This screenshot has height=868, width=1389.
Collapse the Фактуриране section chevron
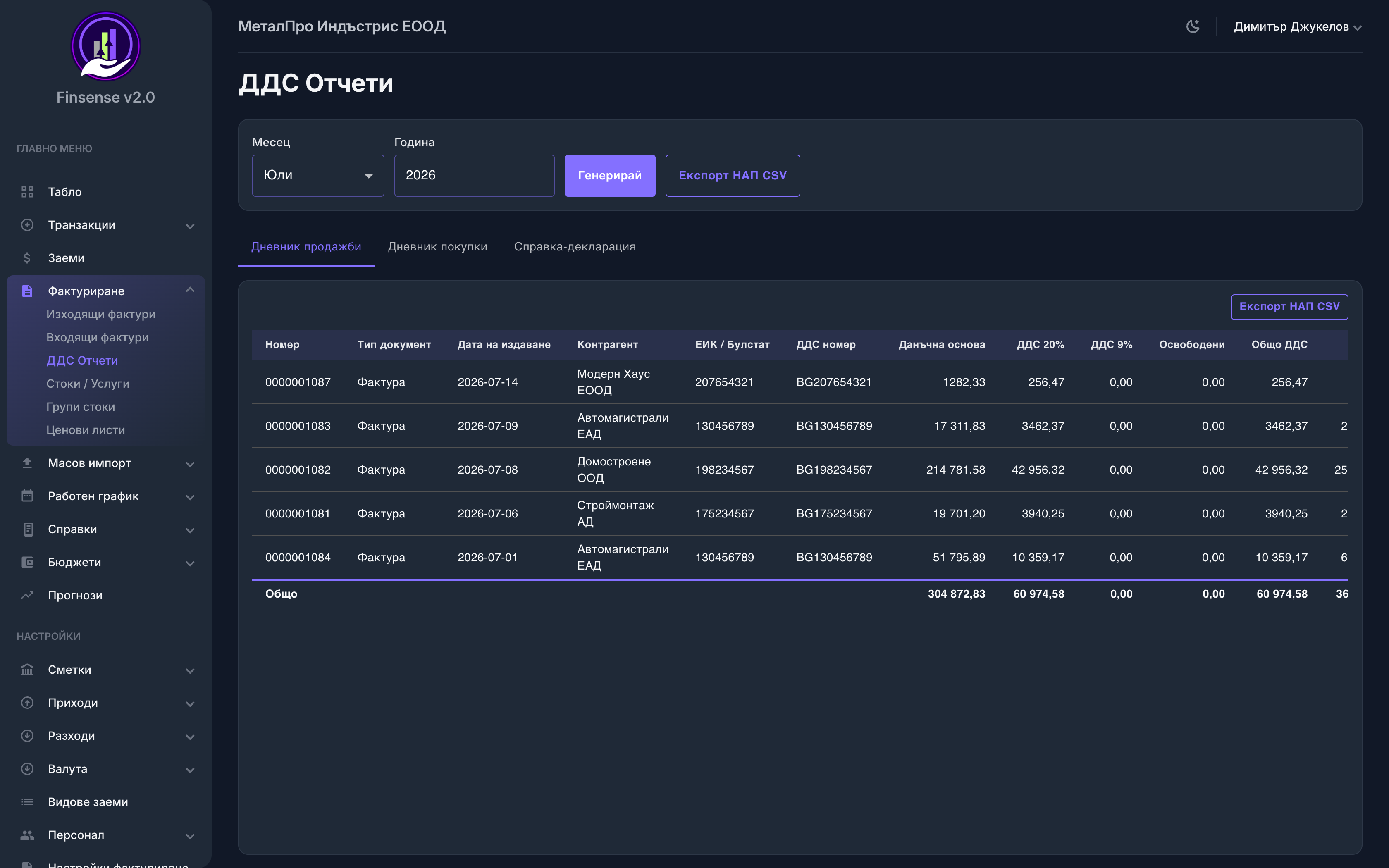190,291
